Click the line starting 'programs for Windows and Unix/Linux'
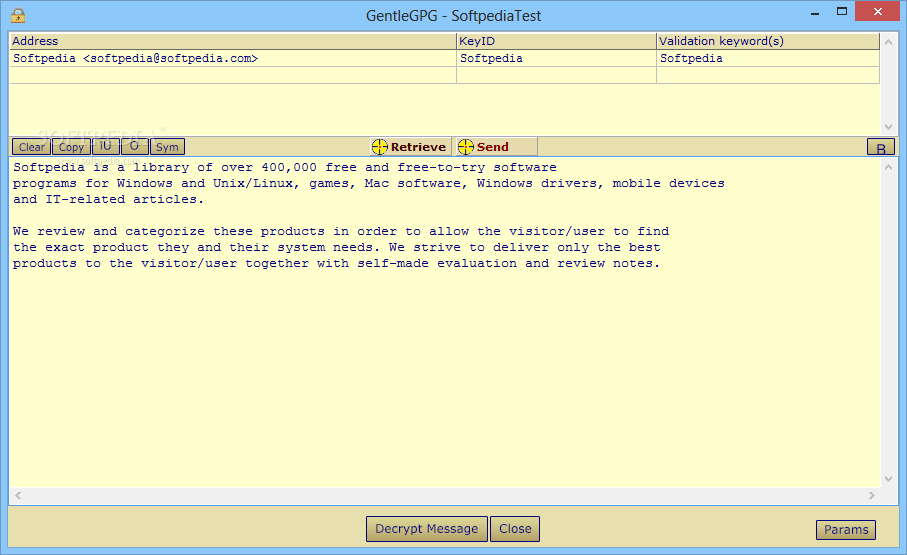The height and width of the screenshot is (555, 907). 368,183
